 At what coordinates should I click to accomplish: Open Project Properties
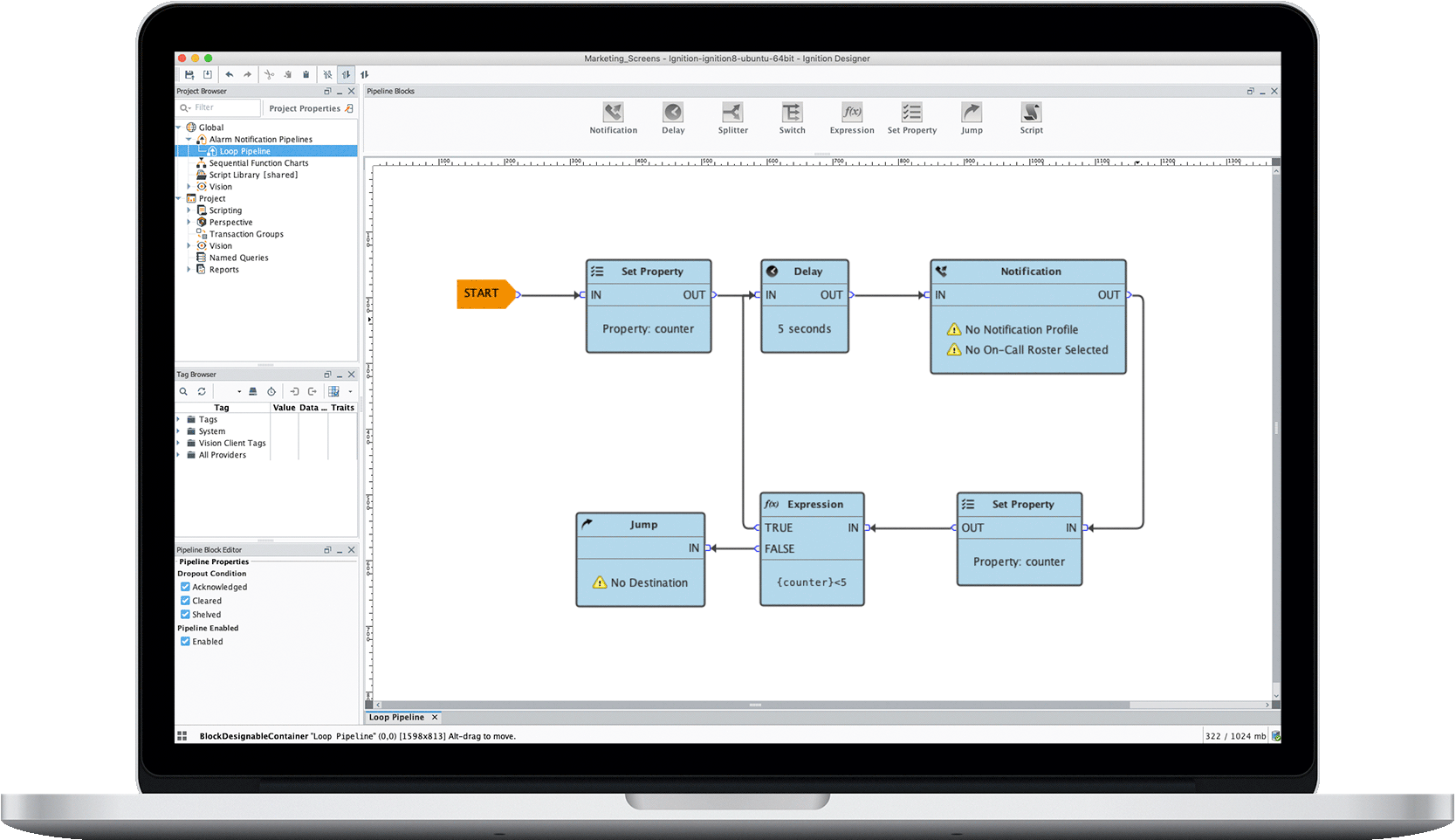tap(310, 108)
